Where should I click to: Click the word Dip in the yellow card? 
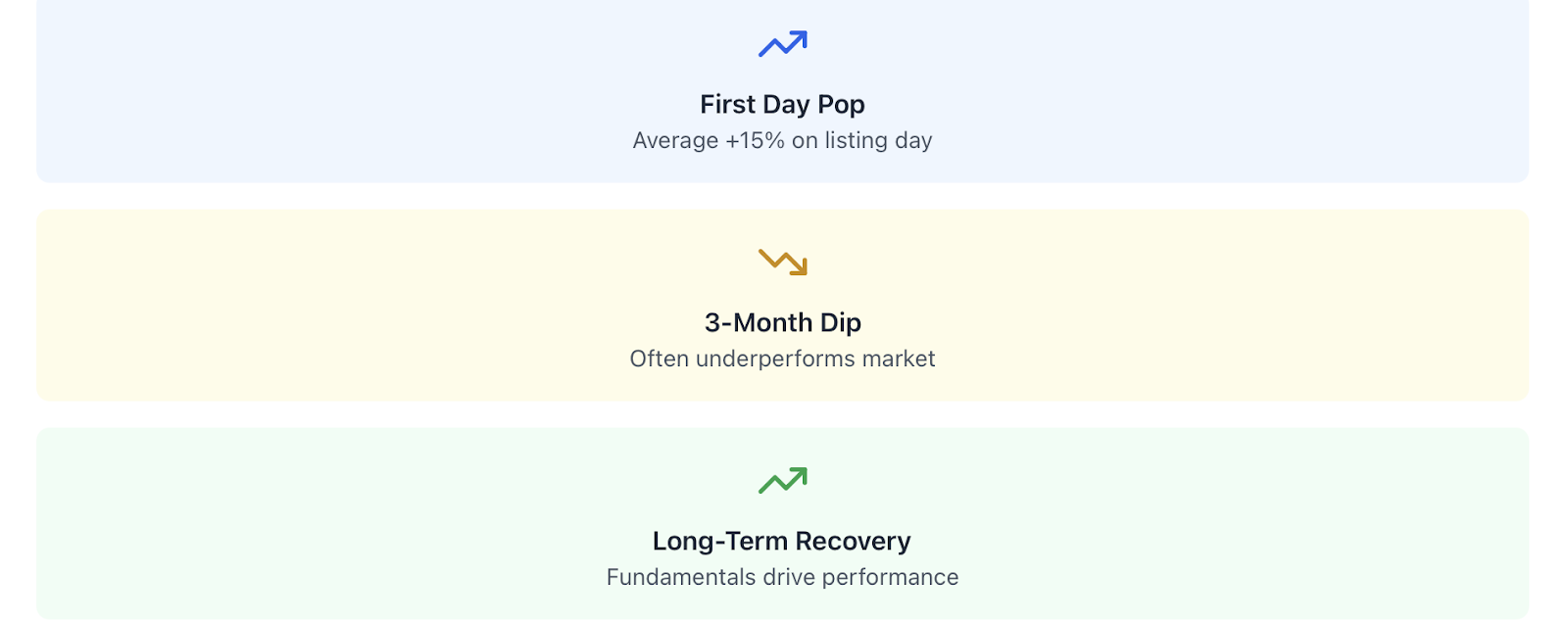pyautogui.click(x=841, y=322)
